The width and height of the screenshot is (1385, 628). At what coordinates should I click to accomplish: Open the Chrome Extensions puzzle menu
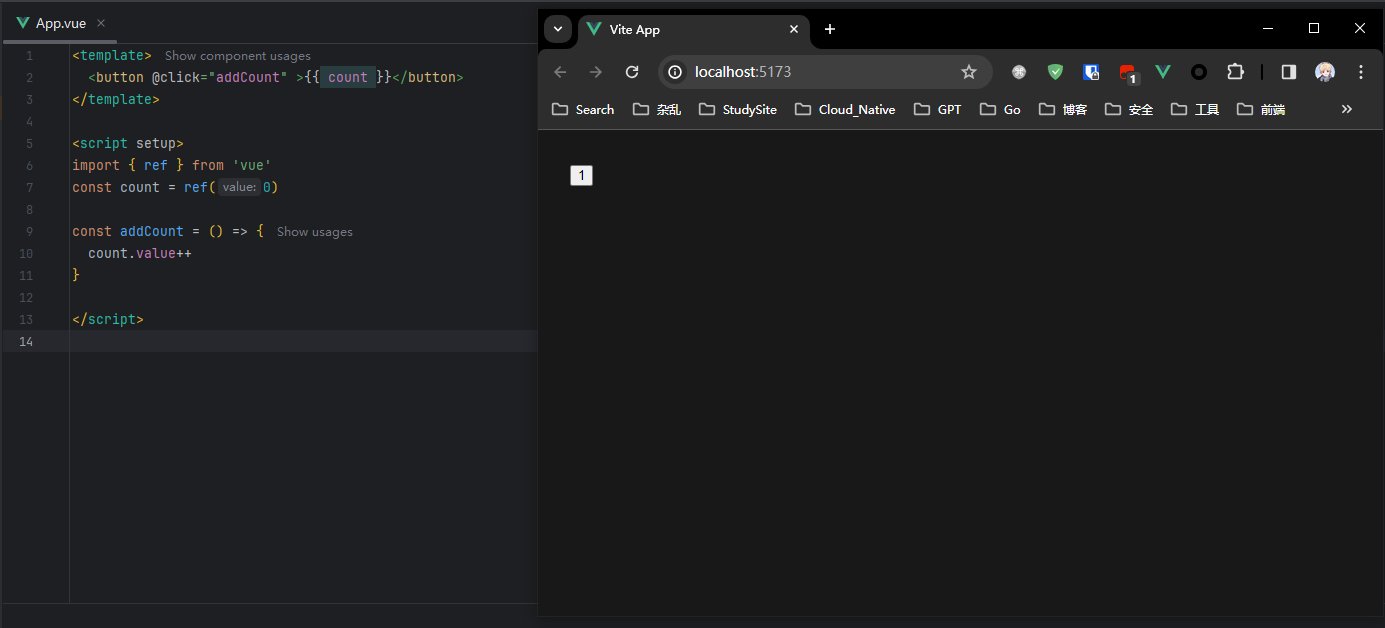point(1235,72)
